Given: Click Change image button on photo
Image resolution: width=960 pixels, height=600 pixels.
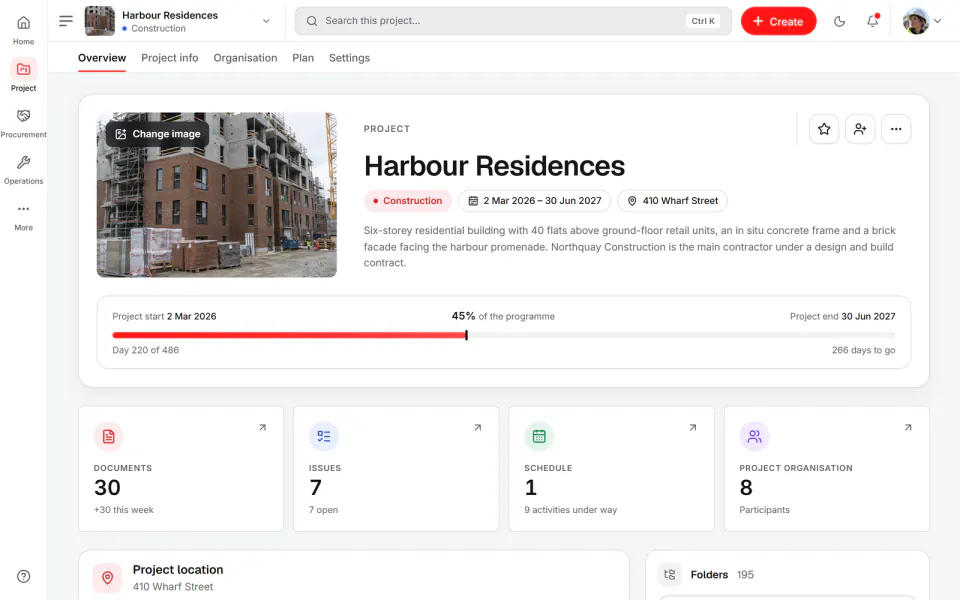Looking at the screenshot, I should point(157,134).
